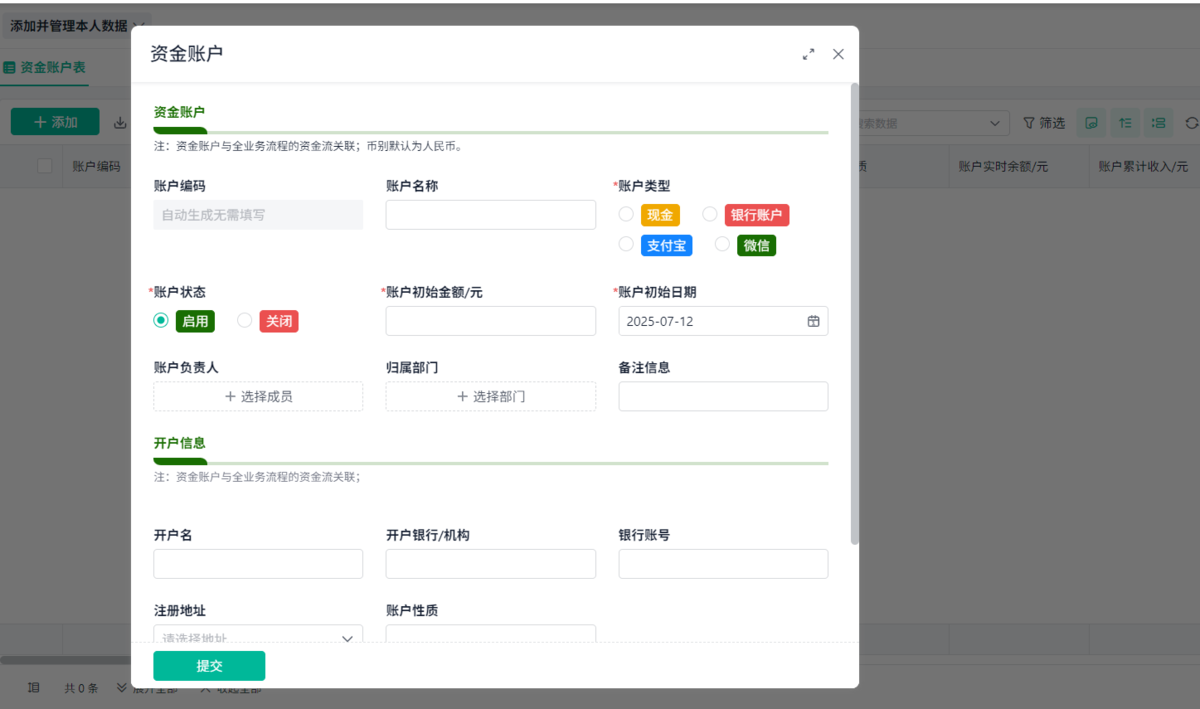Click the 开户名 input field
This screenshot has width=1200, height=709.
pyautogui.click(x=258, y=563)
